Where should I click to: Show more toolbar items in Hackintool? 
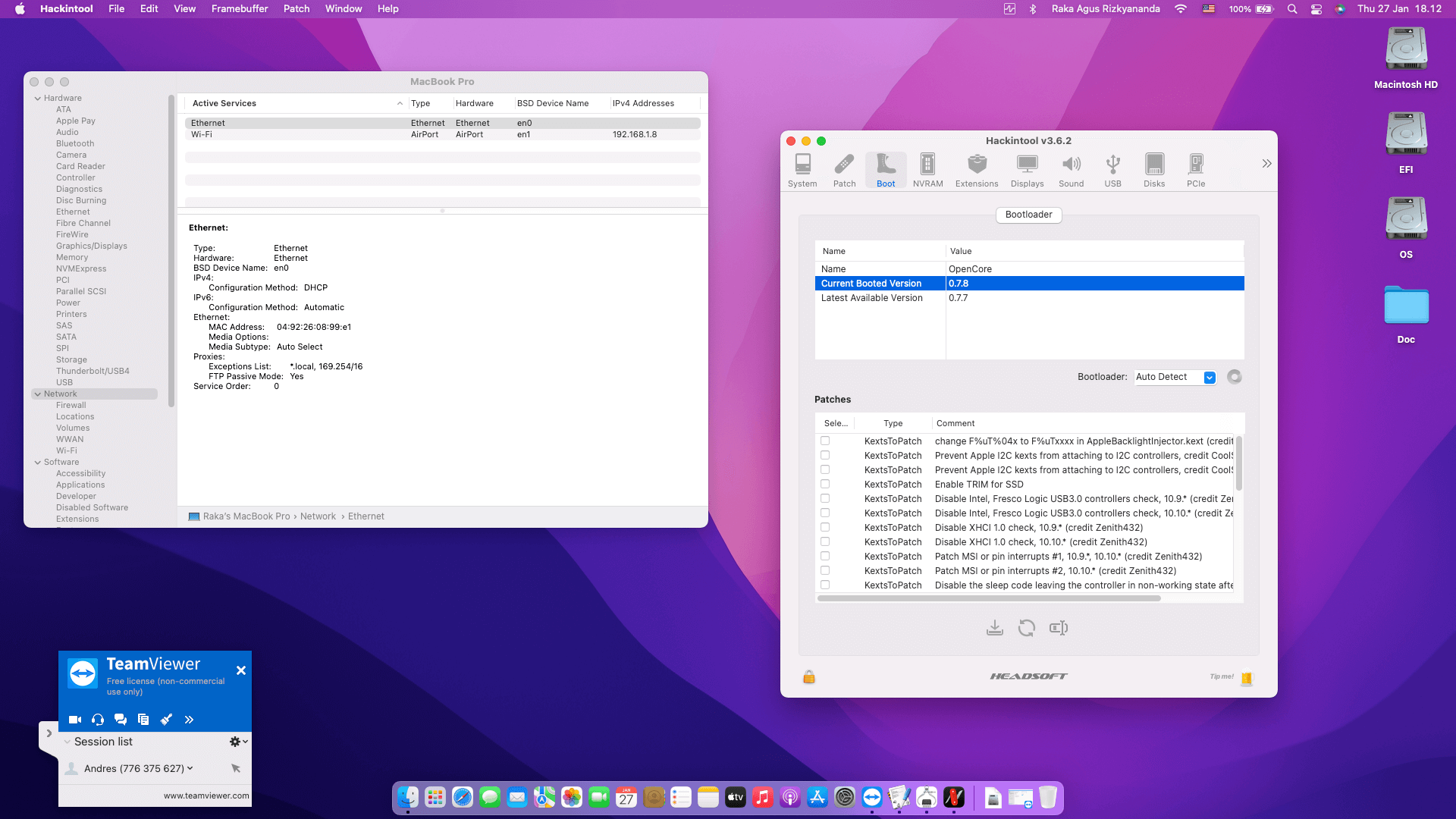point(1266,164)
